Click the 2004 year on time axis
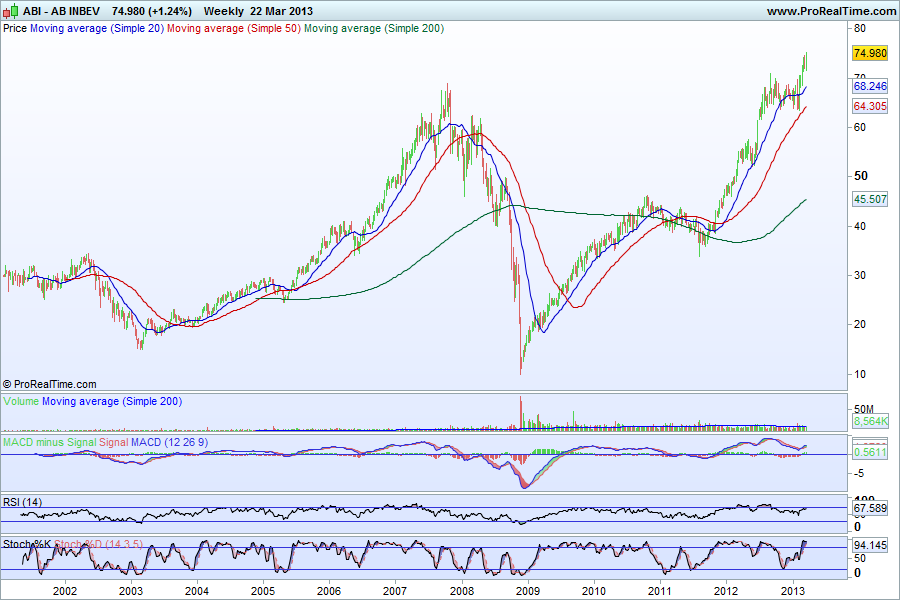 [197, 591]
